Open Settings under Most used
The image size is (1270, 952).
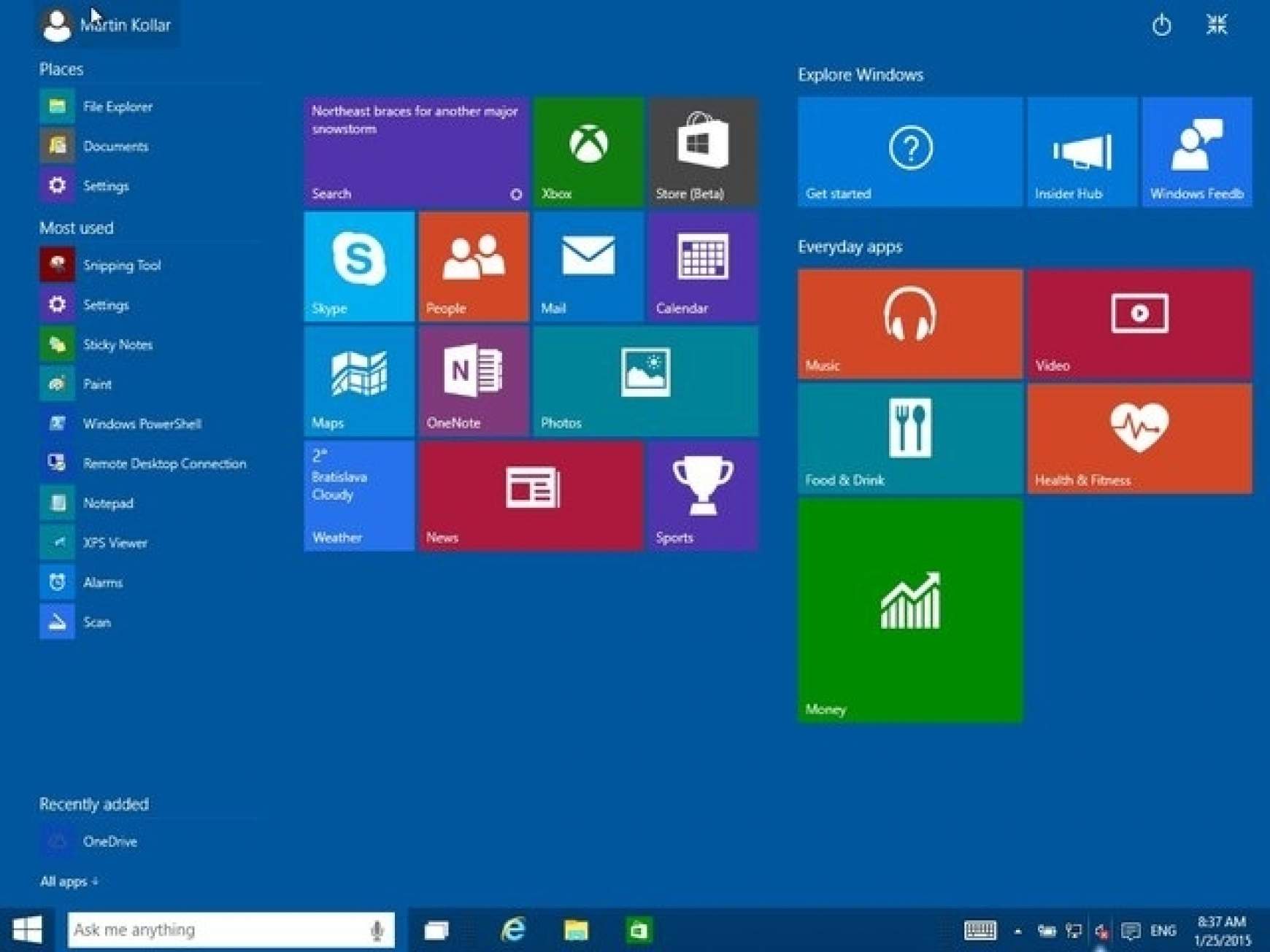[x=150, y=305]
